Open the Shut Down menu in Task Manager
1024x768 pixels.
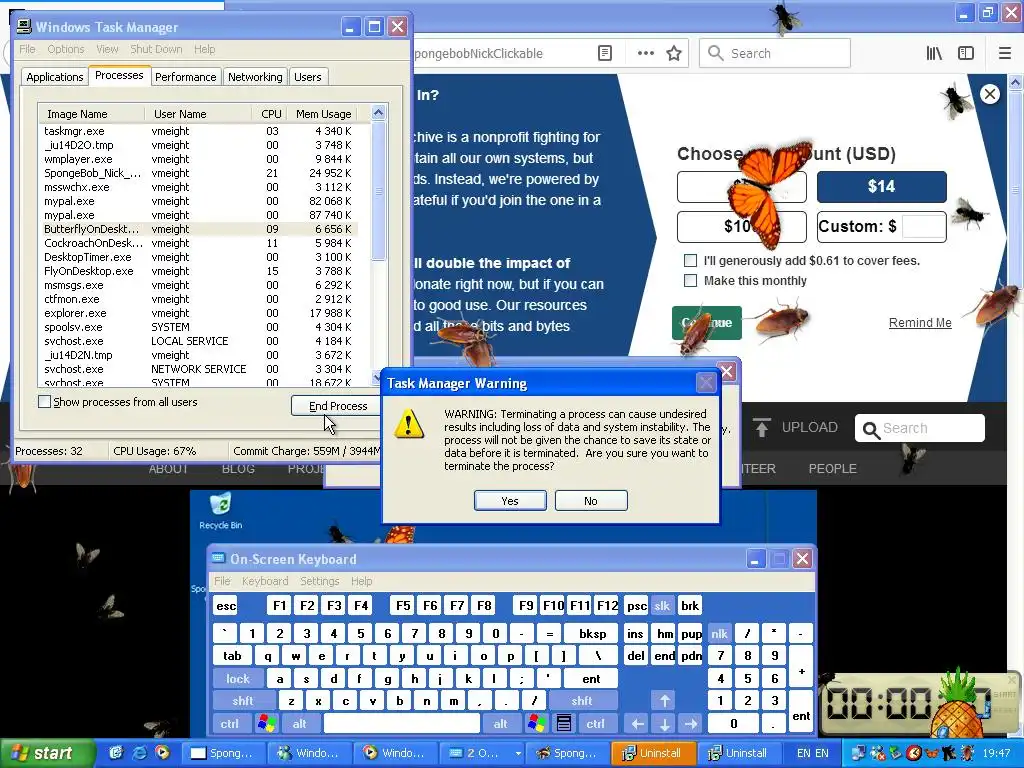(156, 49)
